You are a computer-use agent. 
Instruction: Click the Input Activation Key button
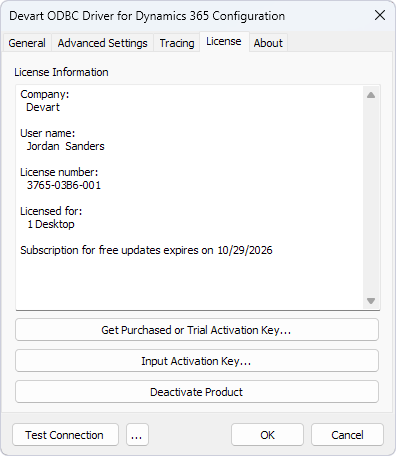tap(197, 361)
